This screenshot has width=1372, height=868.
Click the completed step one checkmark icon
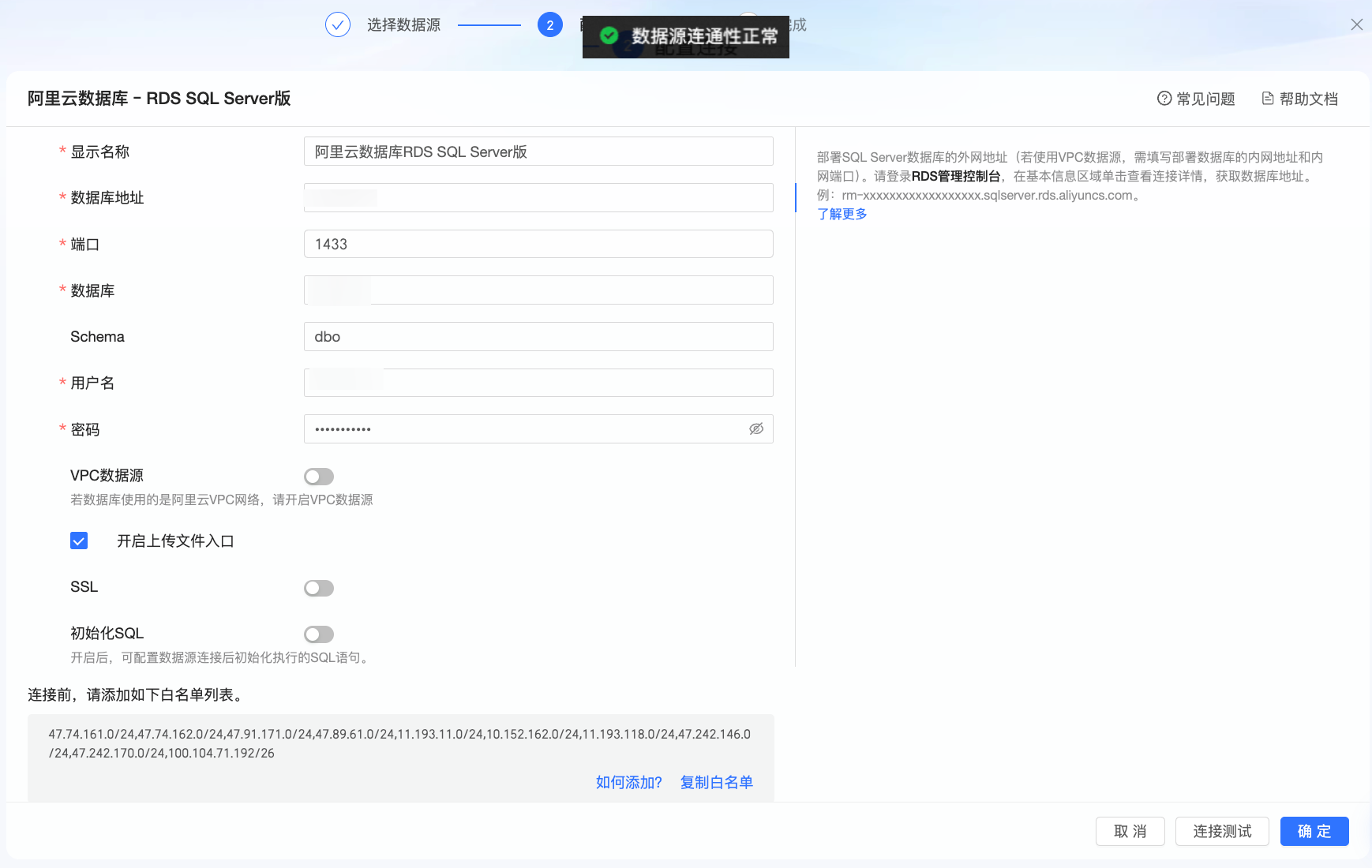coord(338,25)
